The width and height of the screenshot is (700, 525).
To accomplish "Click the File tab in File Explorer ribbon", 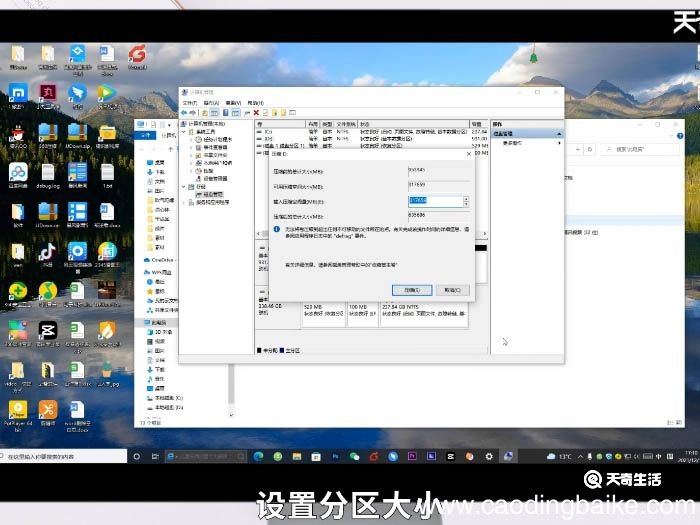I will [x=146, y=135].
